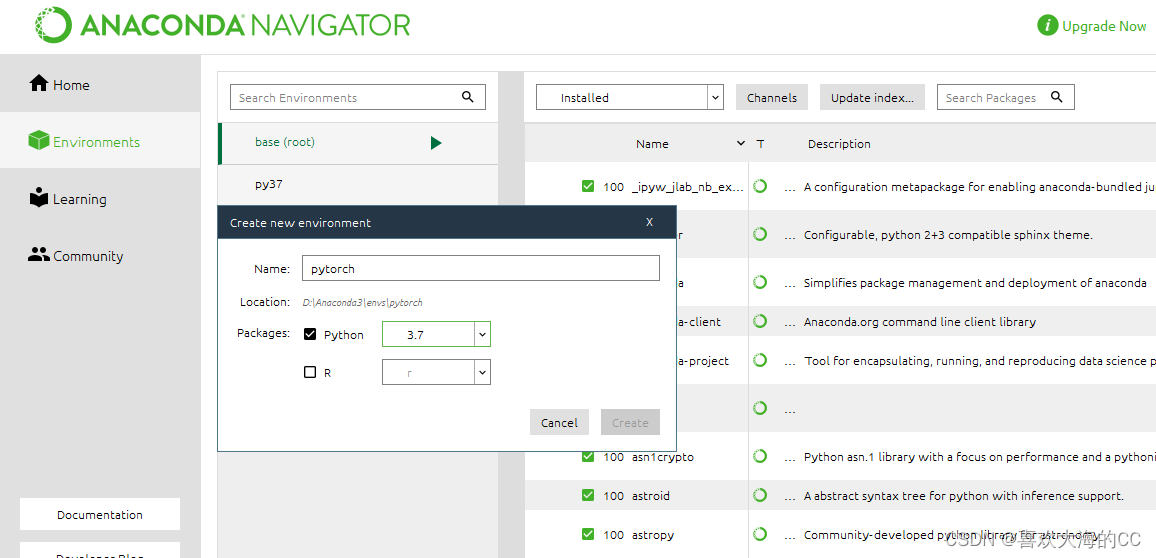Select the base (root) environment

point(358,142)
